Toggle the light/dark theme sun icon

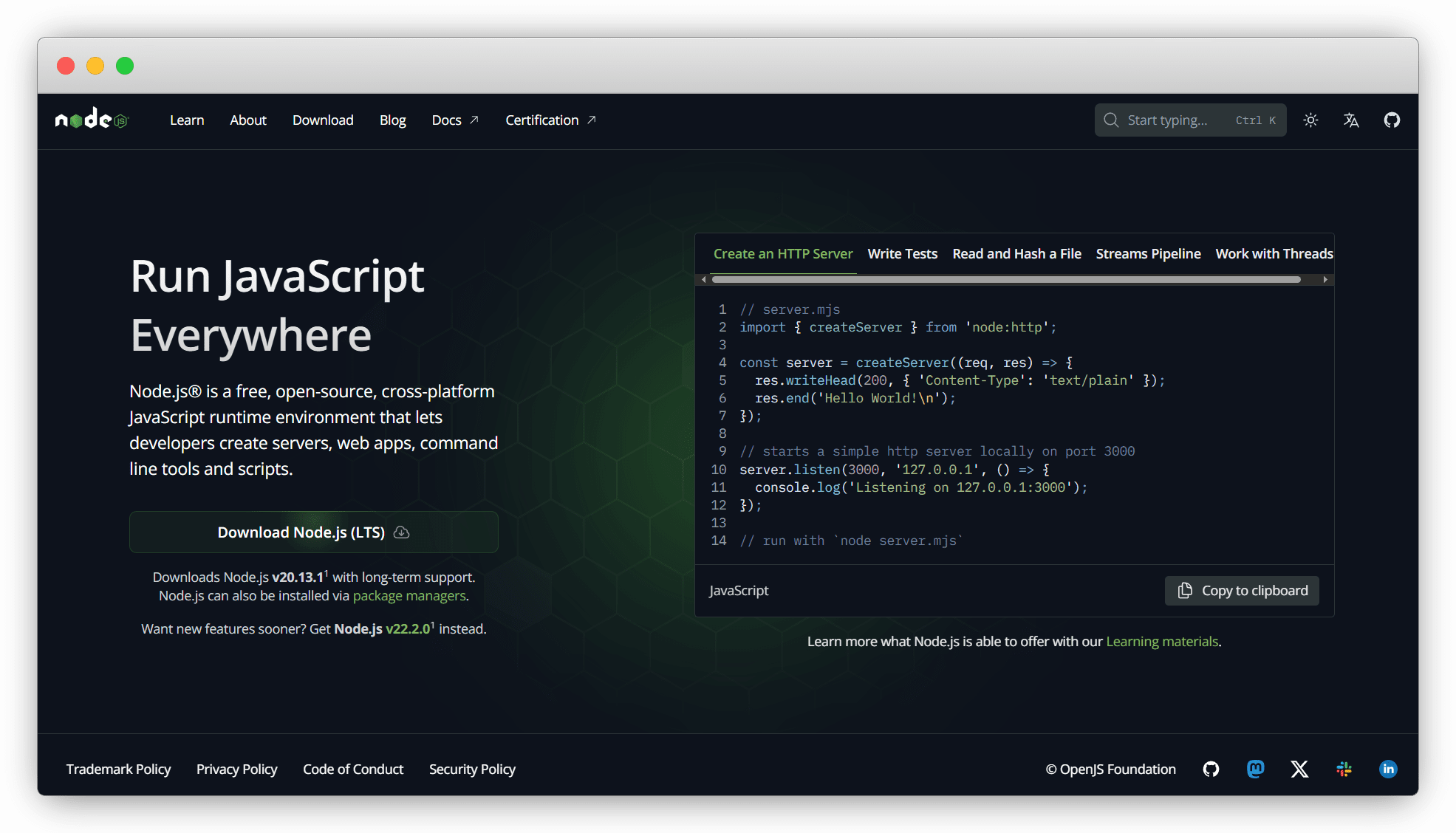(1310, 120)
